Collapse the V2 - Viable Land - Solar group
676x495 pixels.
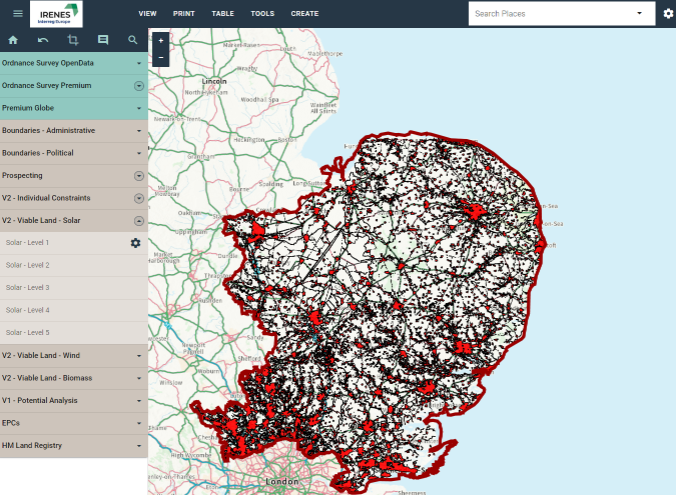pyautogui.click(x=139, y=220)
